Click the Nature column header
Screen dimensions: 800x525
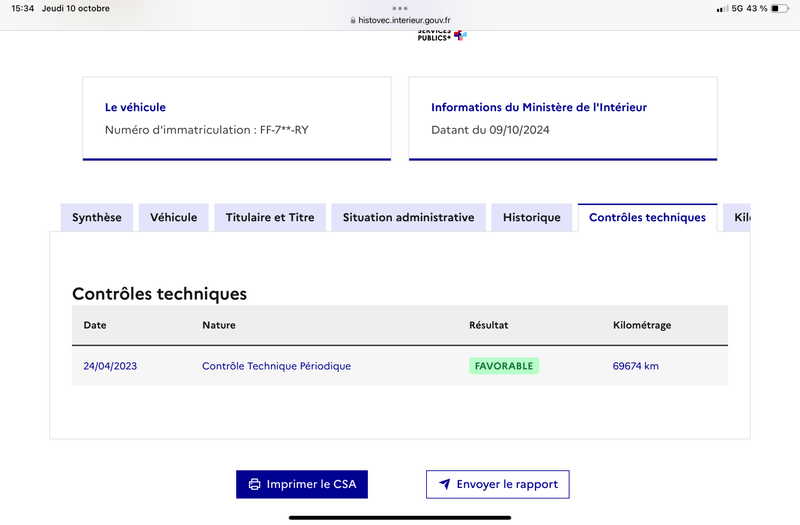click(x=219, y=325)
